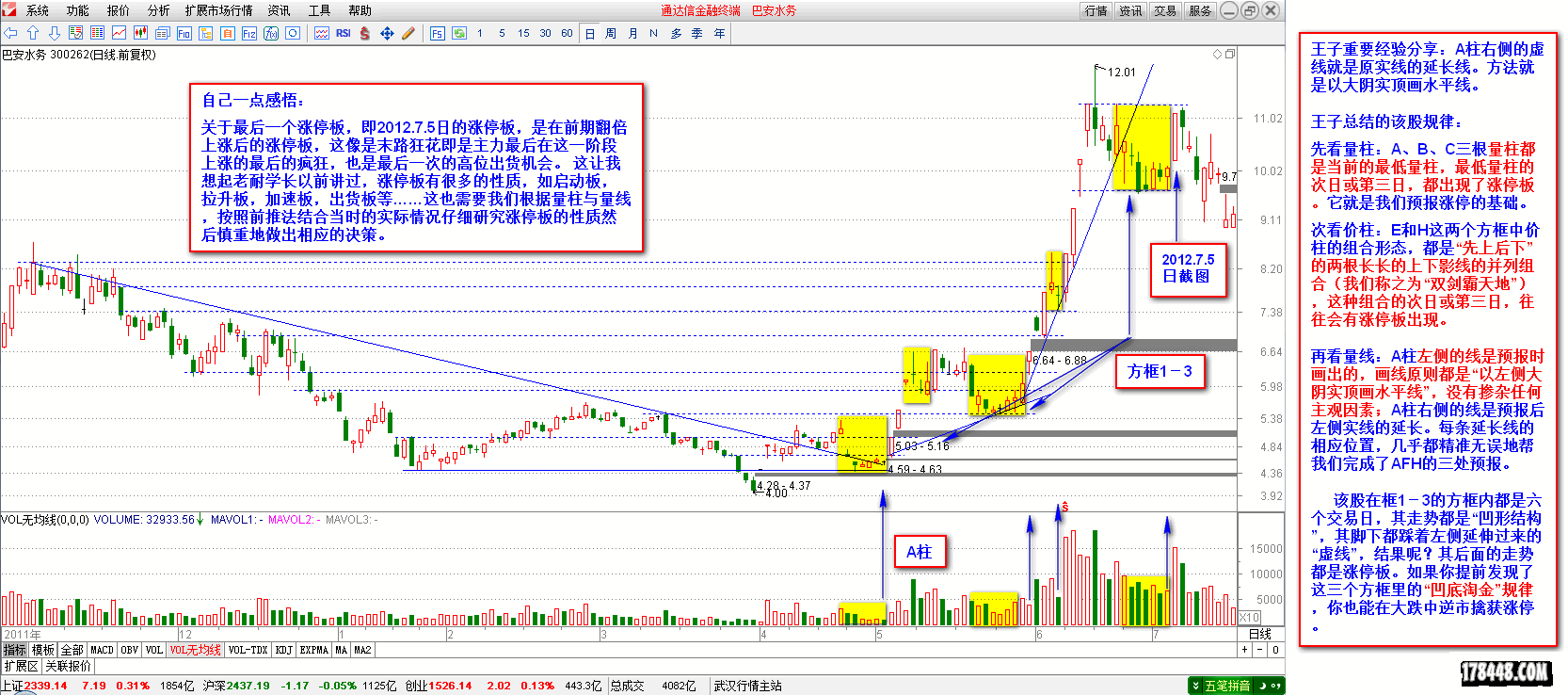The height and width of the screenshot is (695, 1568).
Task: Click the F10 company info icon
Action: 184,33
